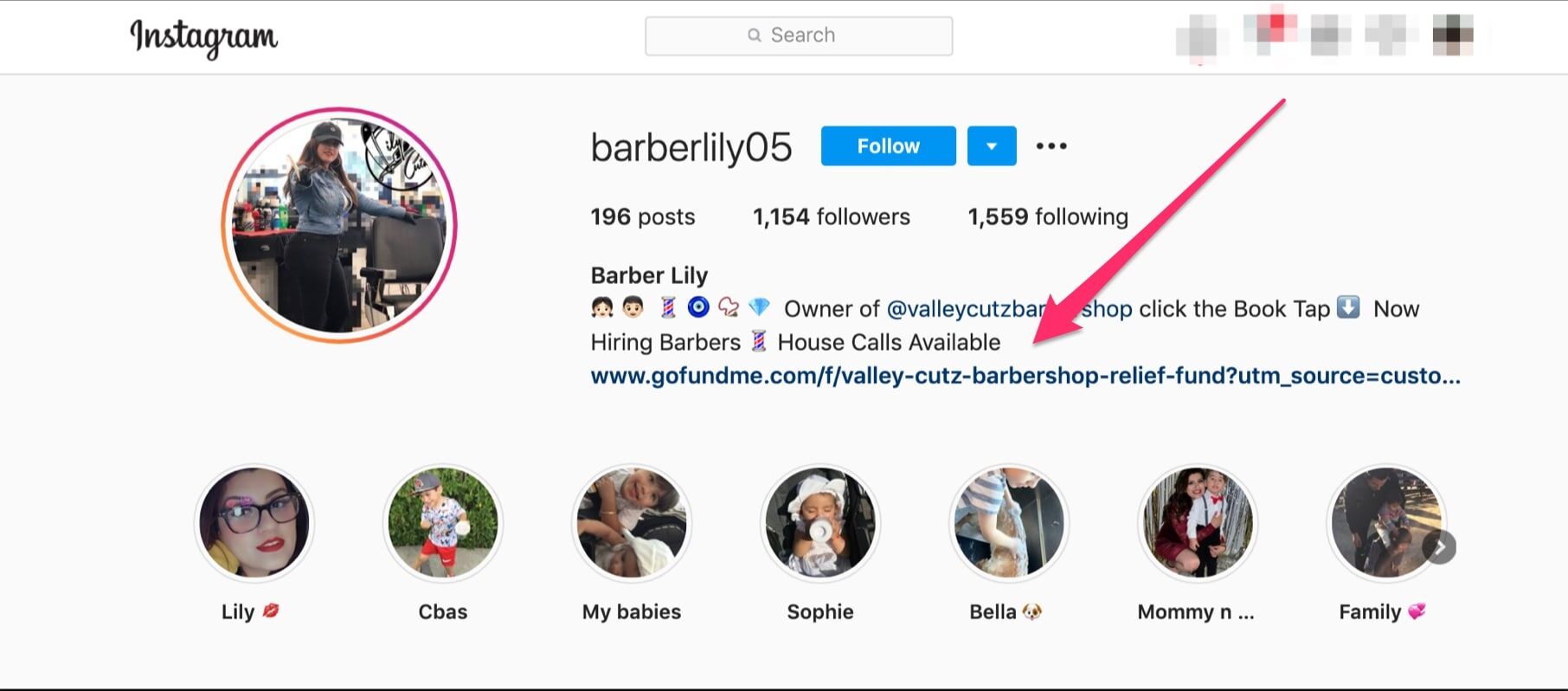
Task: Click the 196 posts count
Action: (x=643, y=216)
